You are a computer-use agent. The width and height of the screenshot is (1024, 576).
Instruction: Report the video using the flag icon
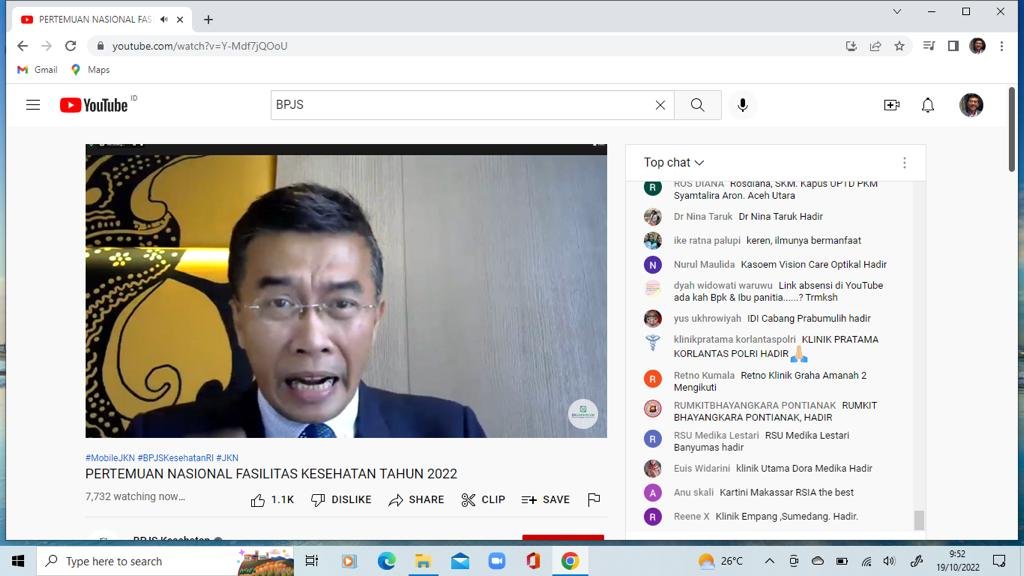[x=594, y=500]
